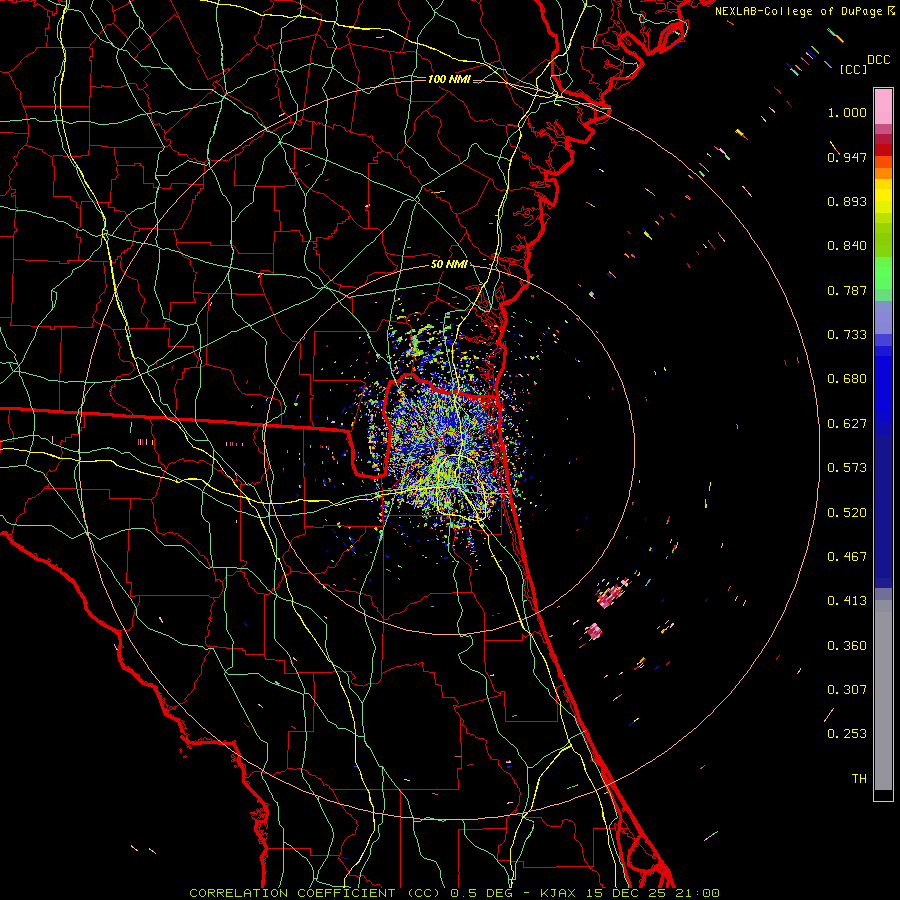Click the dark radar center hole at KJAX
900x900 pixels.
pos(449,447)
